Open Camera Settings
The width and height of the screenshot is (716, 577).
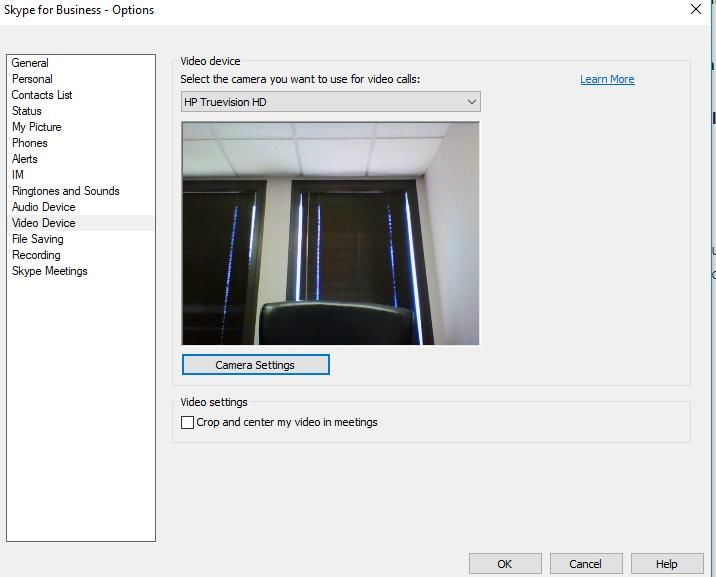[255, 365]
